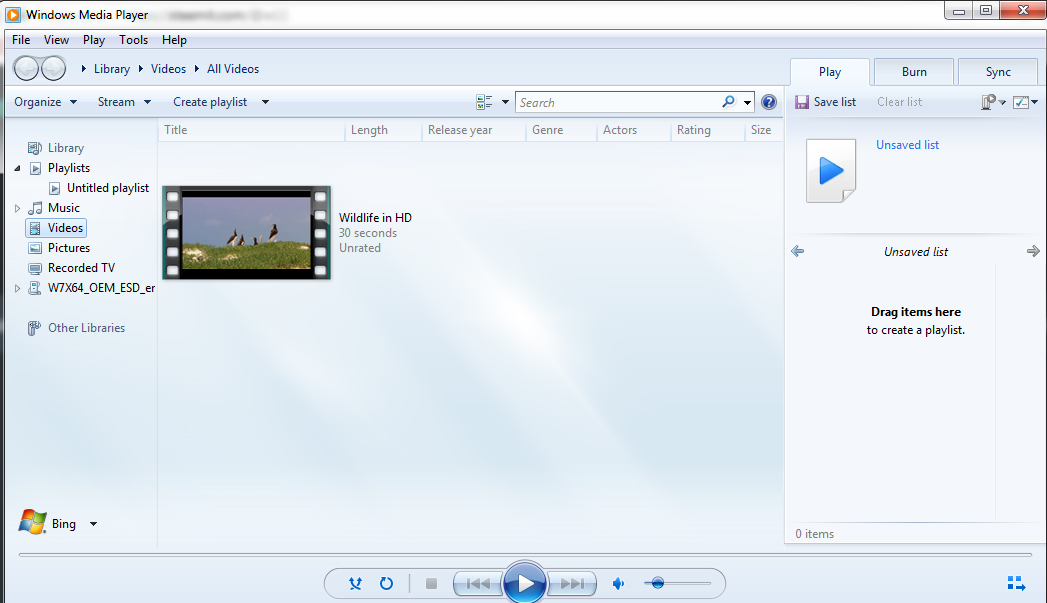
Task: Click the Forward navigation arrow button
Action: pos(53,68)
